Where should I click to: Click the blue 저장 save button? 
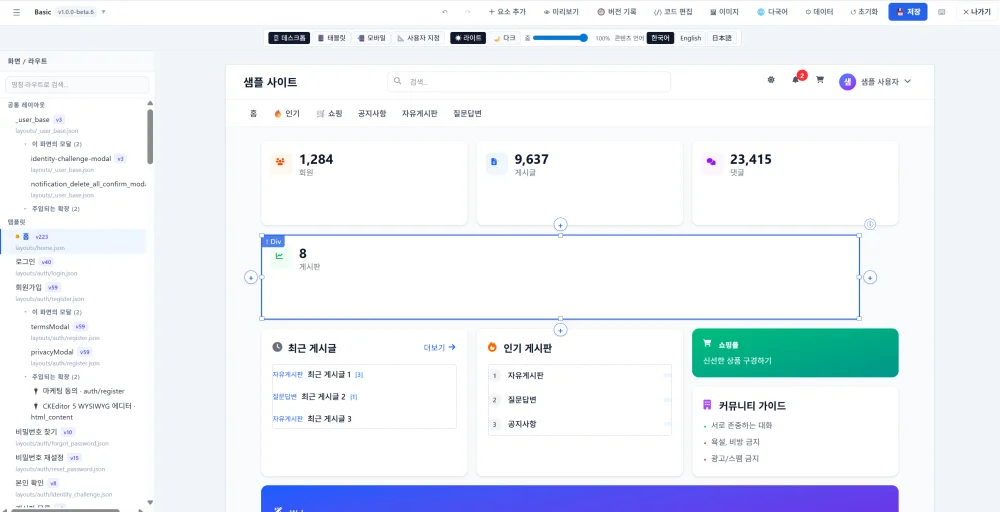(x=908, y=11)
